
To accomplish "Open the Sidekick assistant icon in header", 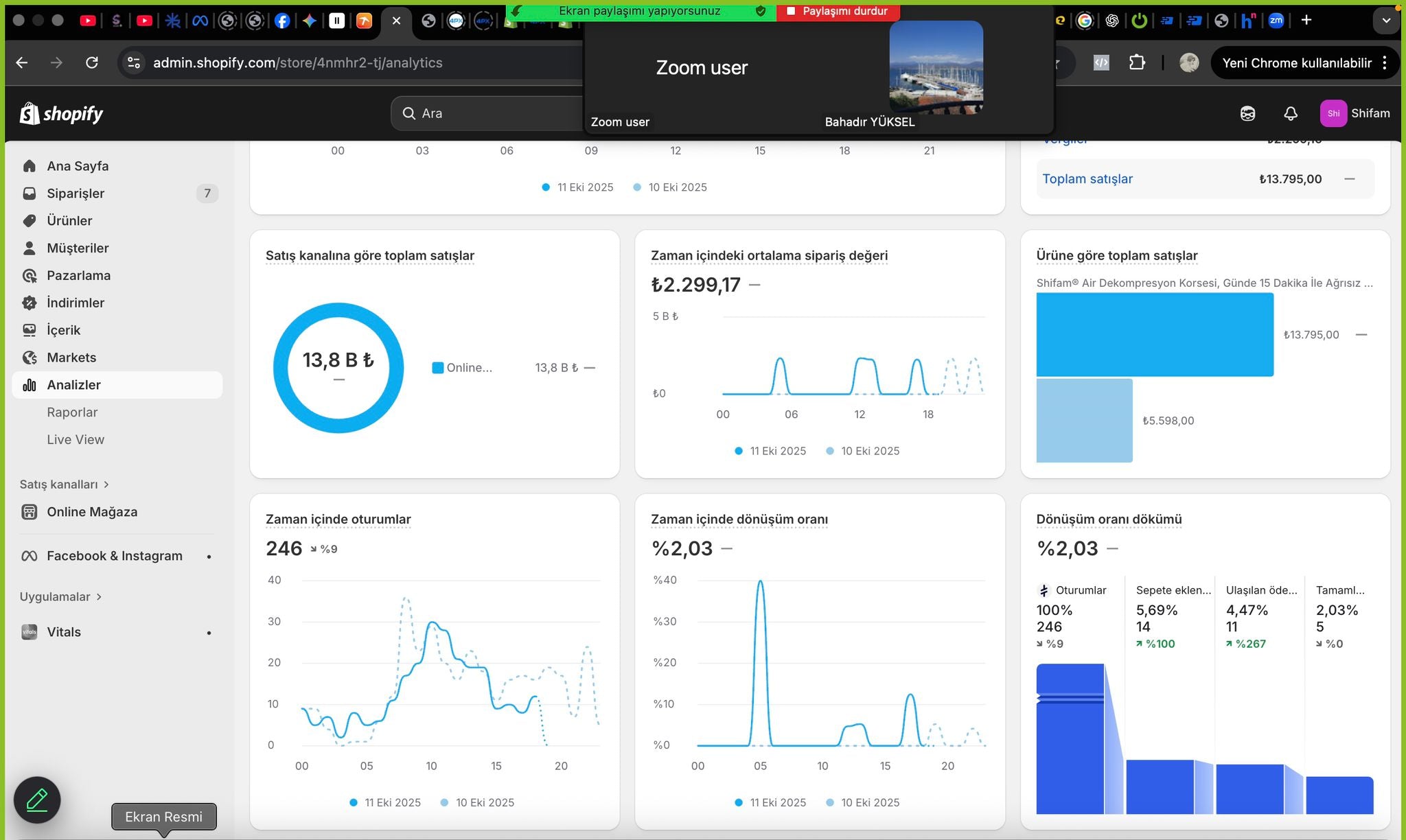I will pos(1247,113).
